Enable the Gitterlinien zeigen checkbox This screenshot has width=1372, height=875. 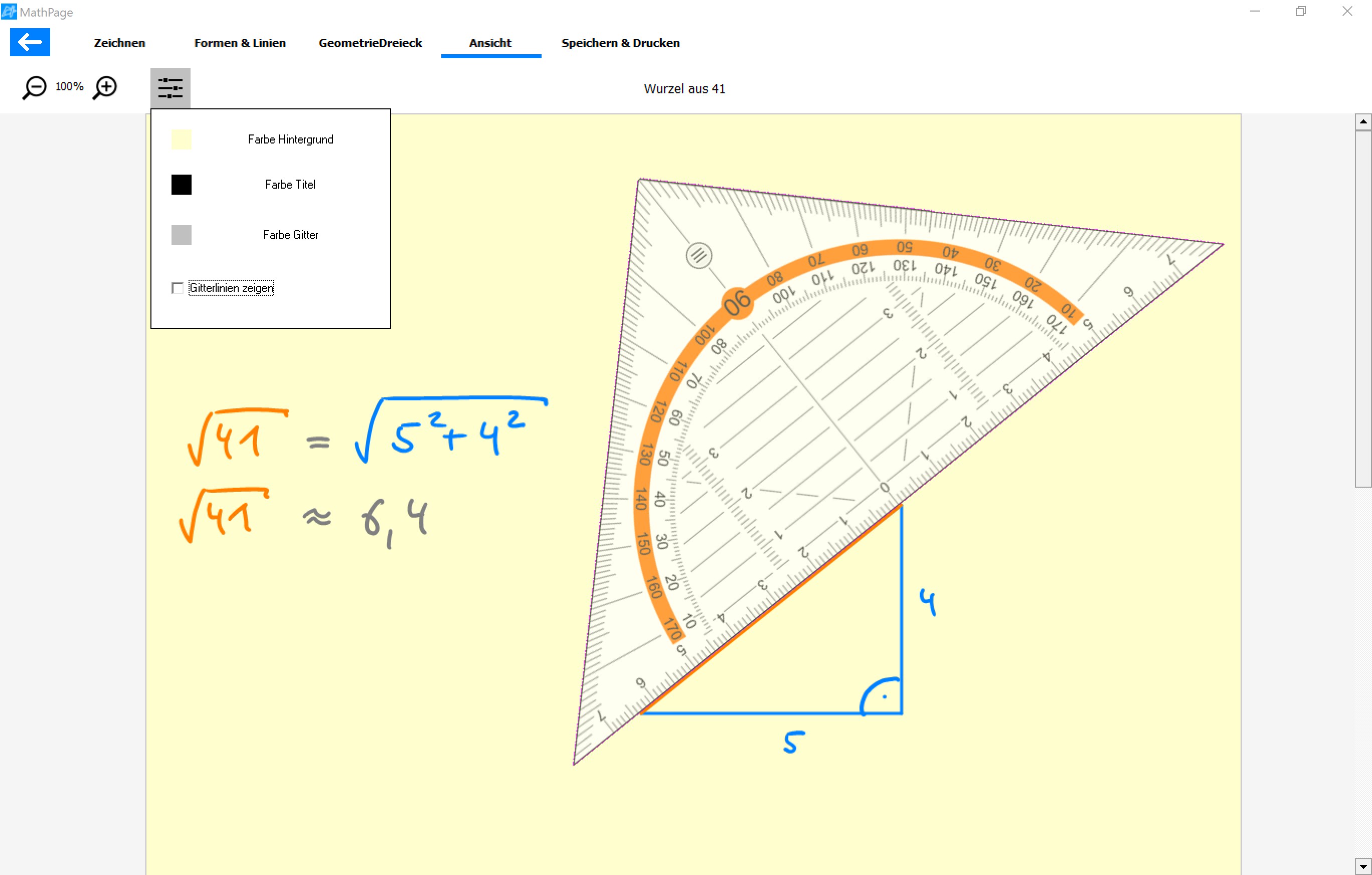[x=178, y=288]
